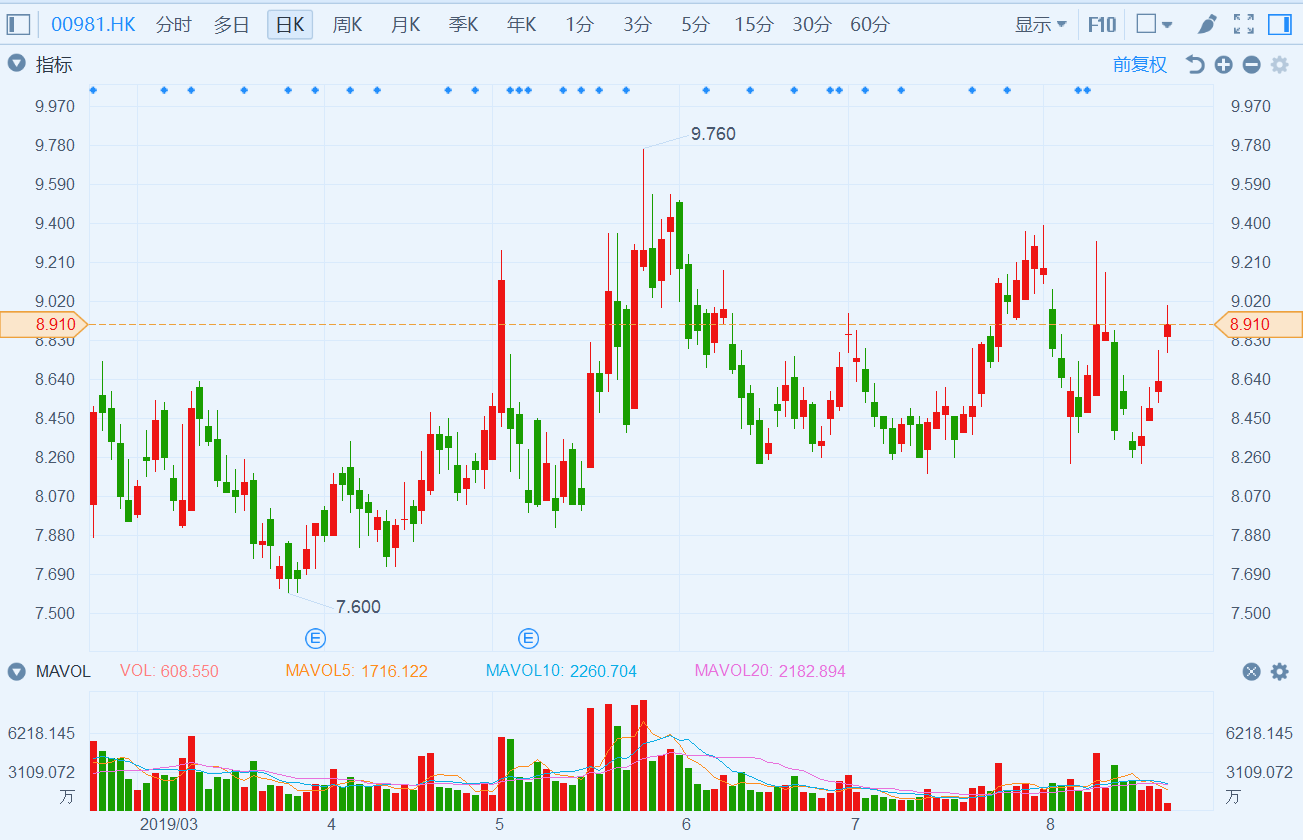Click the 7.600 low price label
This screenshot has height=840, width=1303.
coord(358,607)
